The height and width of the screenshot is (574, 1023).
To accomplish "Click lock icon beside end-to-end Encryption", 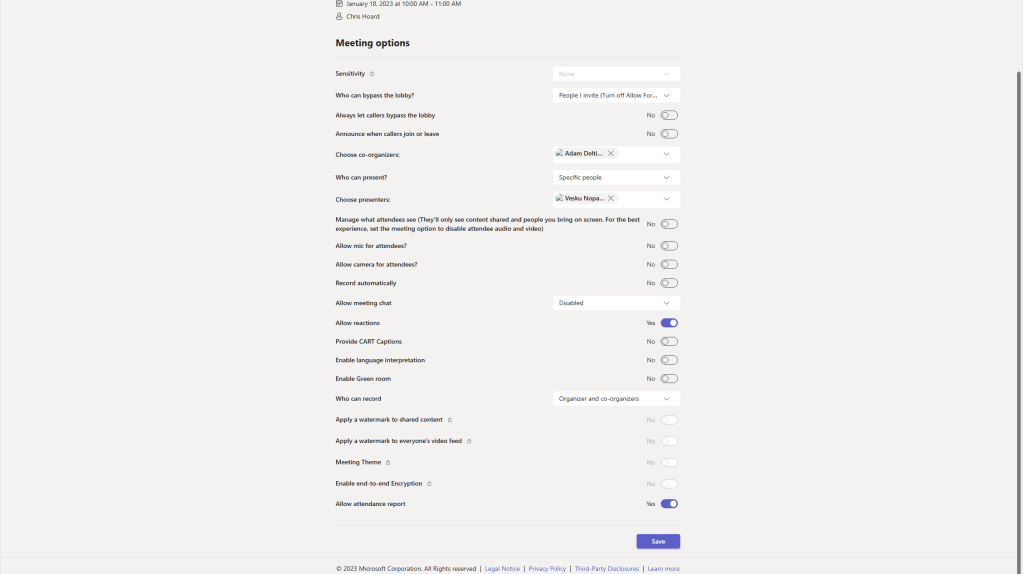I will click(x=429, y=484).
